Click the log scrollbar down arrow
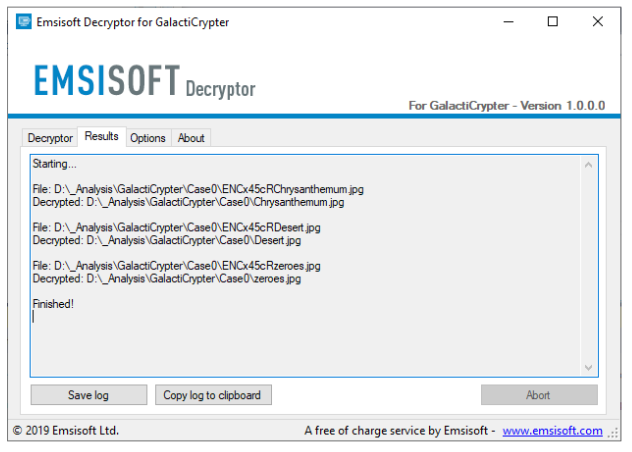Image resolution: width=632 pixels, height=452 pixels. [588, 367]
